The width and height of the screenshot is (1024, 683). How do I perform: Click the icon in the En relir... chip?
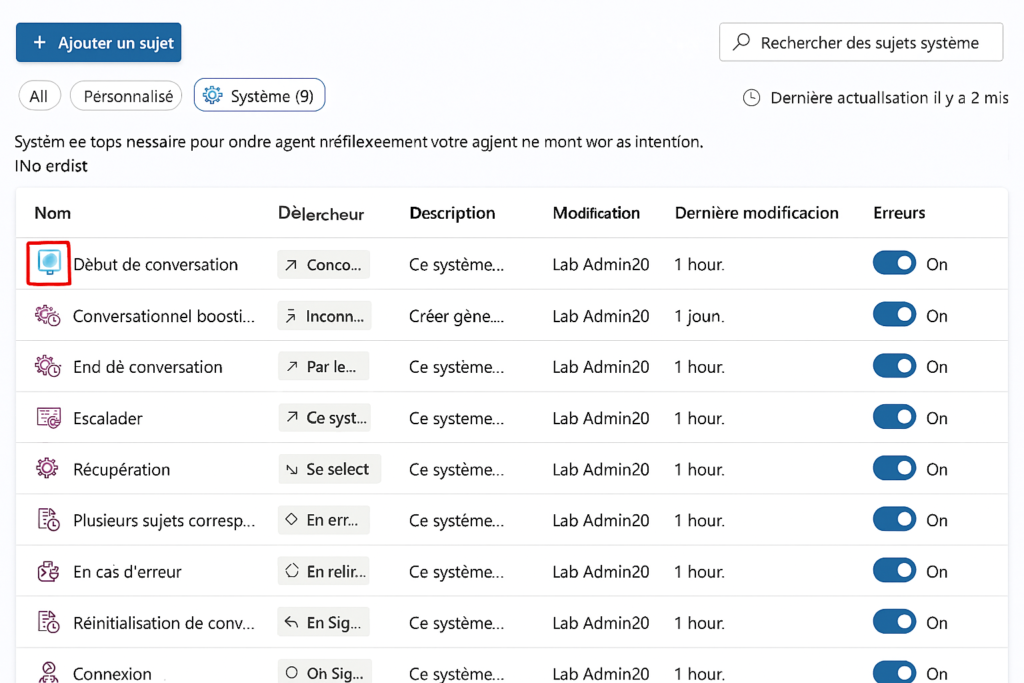[292, 571]
